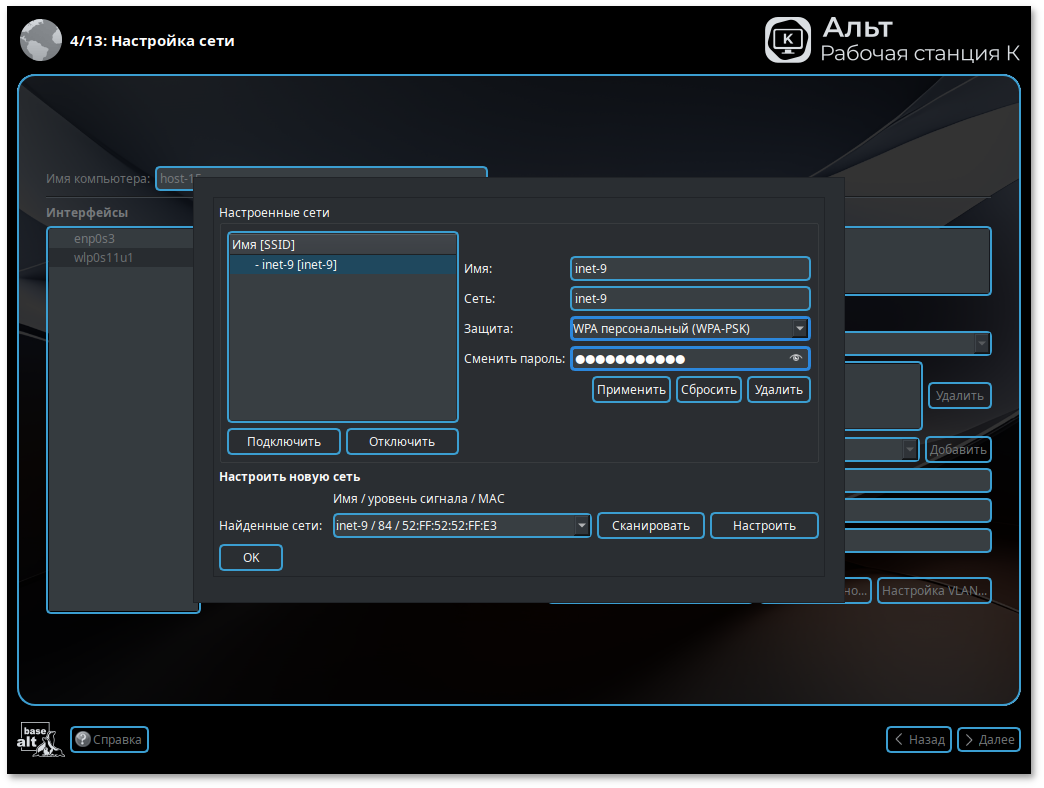Click the Alt Workstation K logo icon
Image resolution: width=1044 pixels, height=788 pixels.
pos(788,40)
